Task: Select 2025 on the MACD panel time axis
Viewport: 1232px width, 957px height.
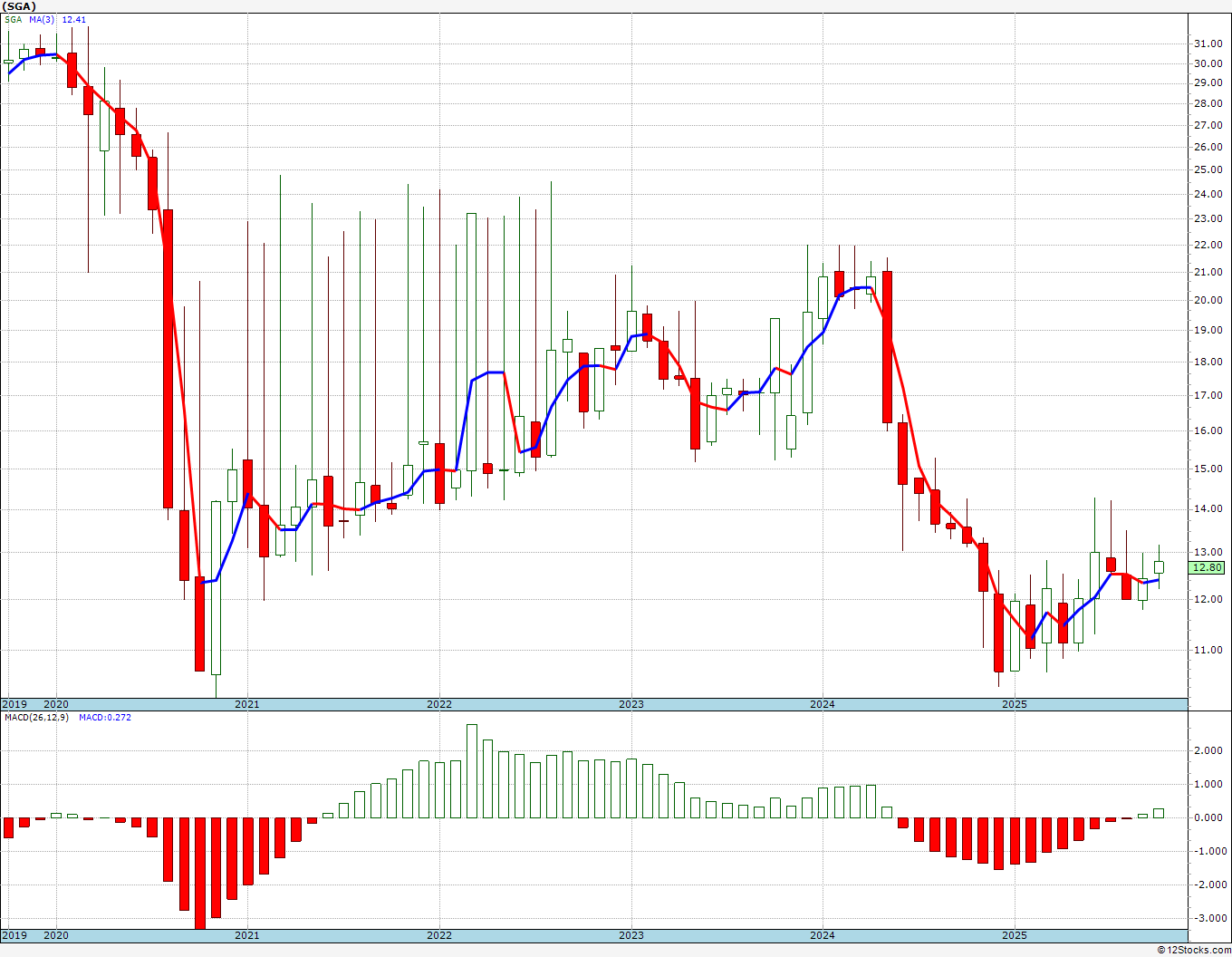Action: (x=1015, y=935)
